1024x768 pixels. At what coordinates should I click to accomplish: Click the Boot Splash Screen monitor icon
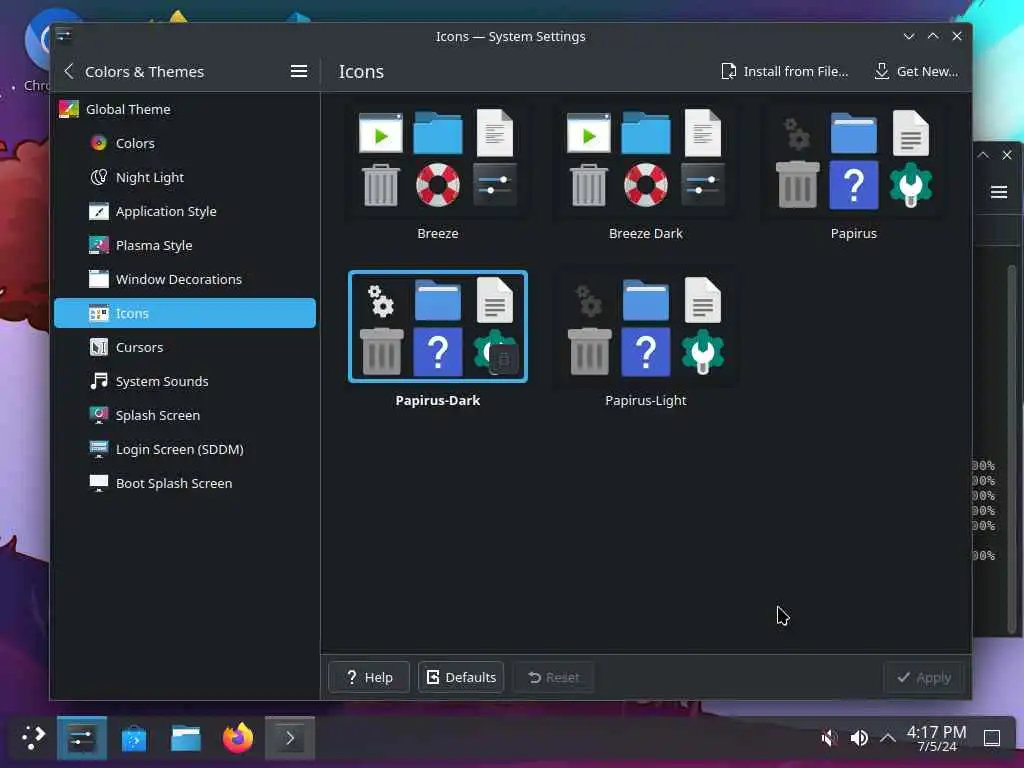pos(99,483)
